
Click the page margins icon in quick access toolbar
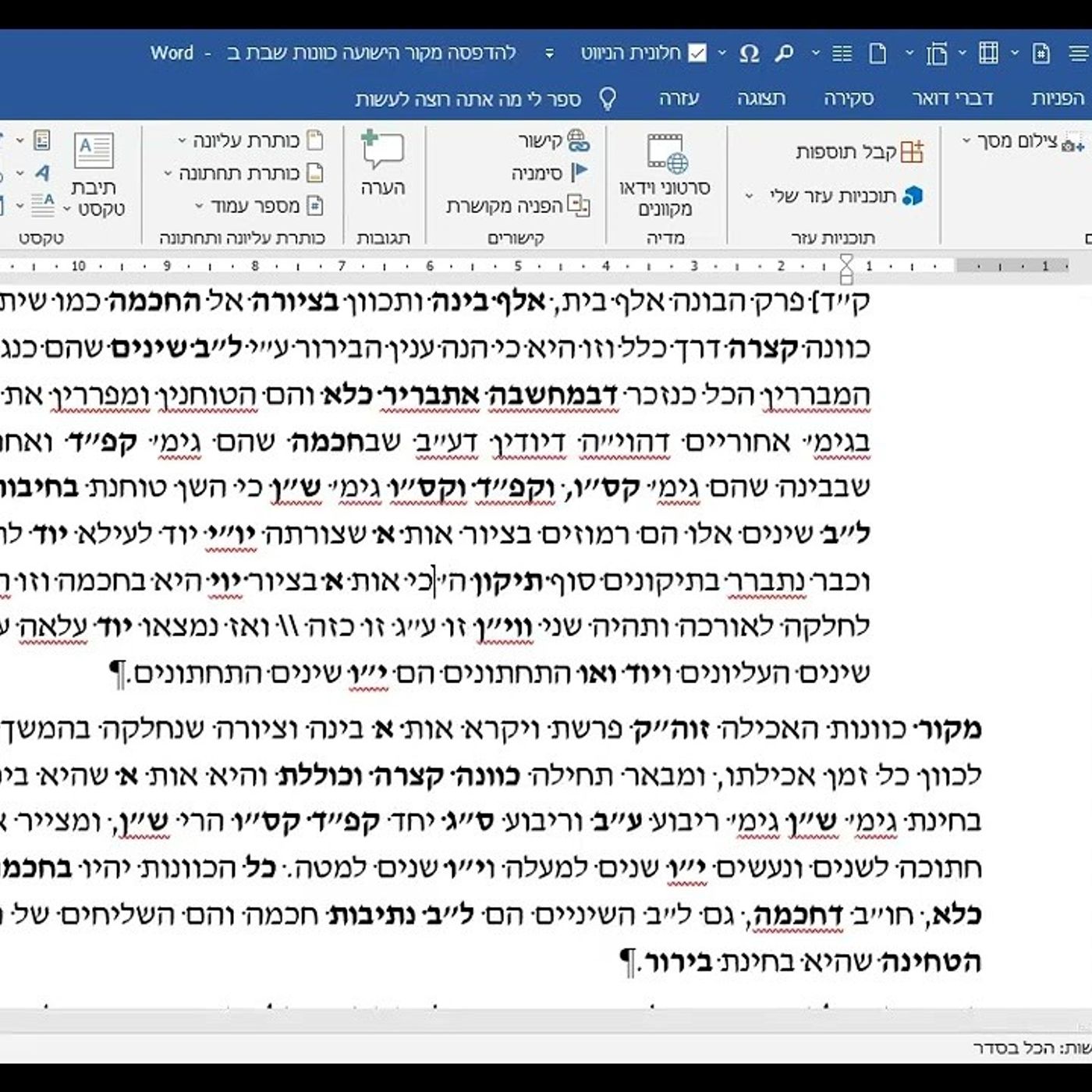988,53
